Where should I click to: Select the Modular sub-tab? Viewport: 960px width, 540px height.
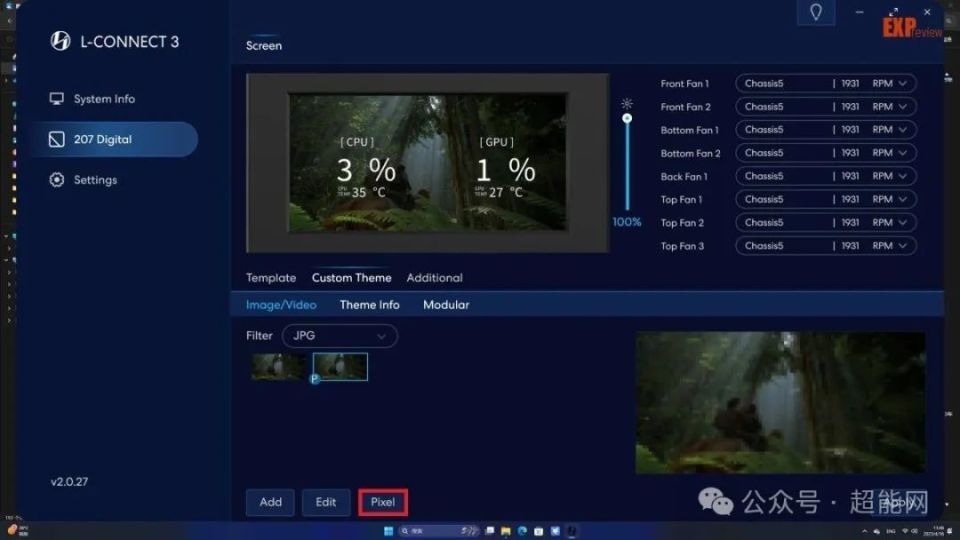(446, 305)
